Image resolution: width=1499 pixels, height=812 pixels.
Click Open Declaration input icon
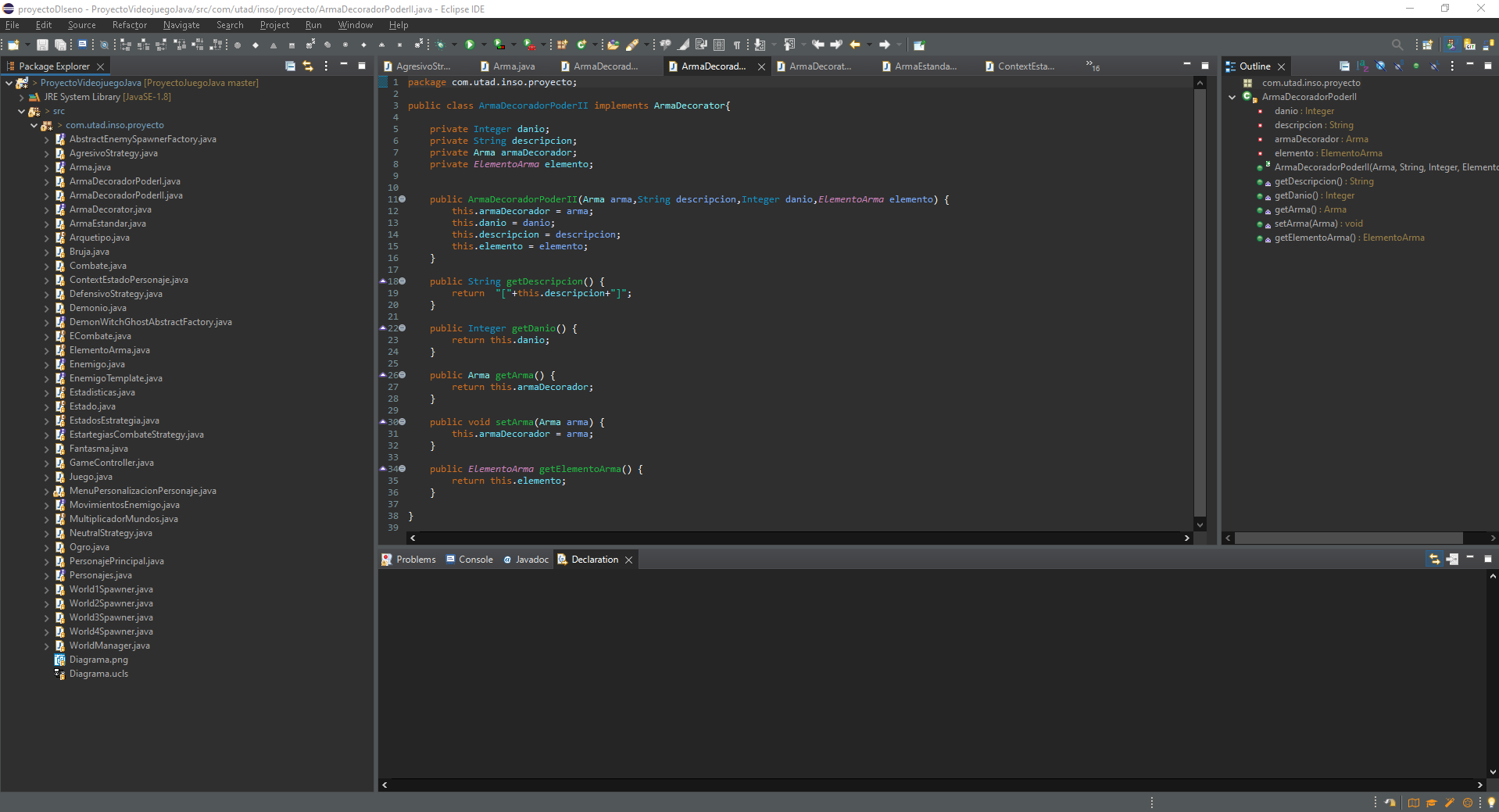click(x=1452, y=560)
